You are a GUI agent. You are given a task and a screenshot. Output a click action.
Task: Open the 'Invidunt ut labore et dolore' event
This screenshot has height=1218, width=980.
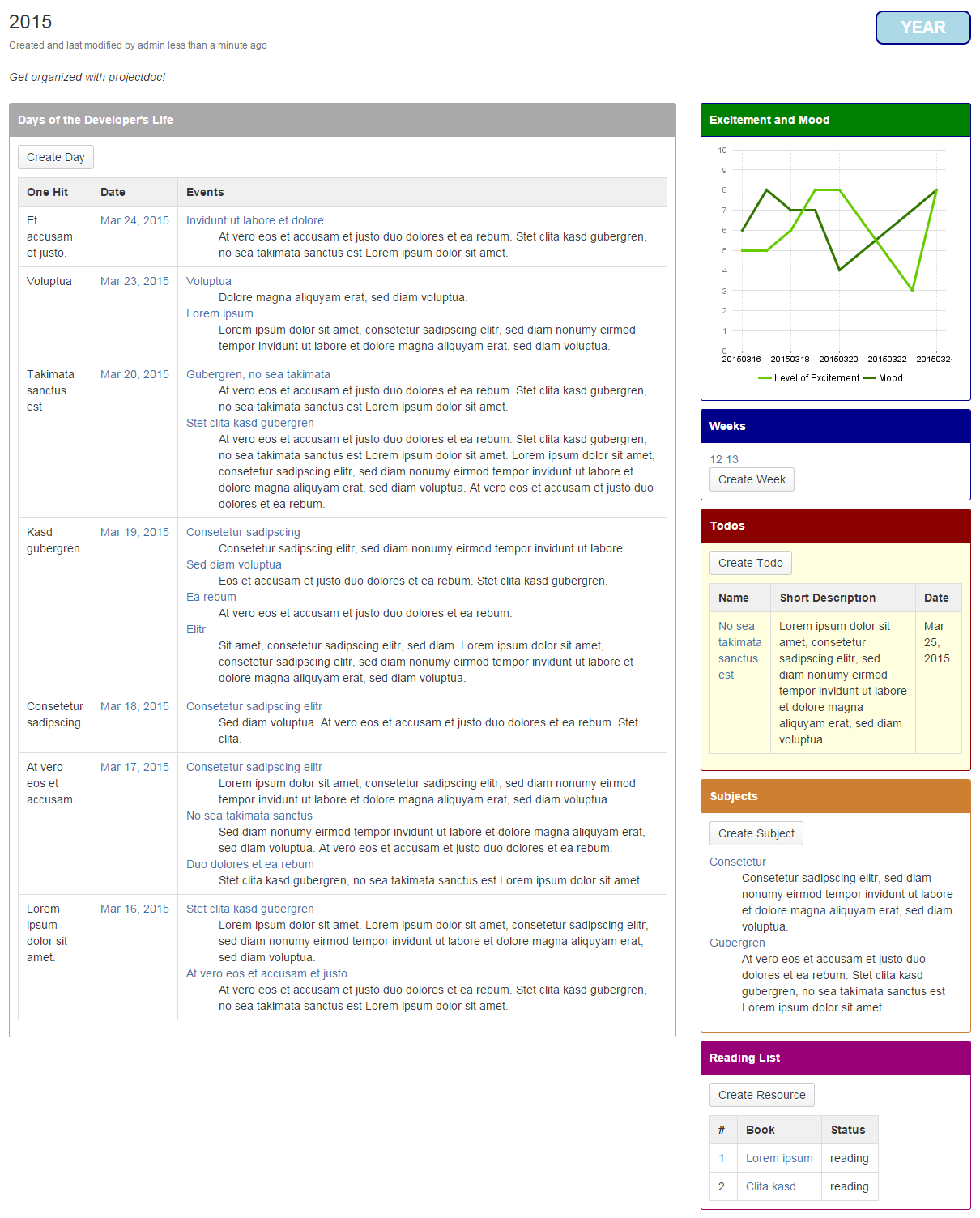254,220
